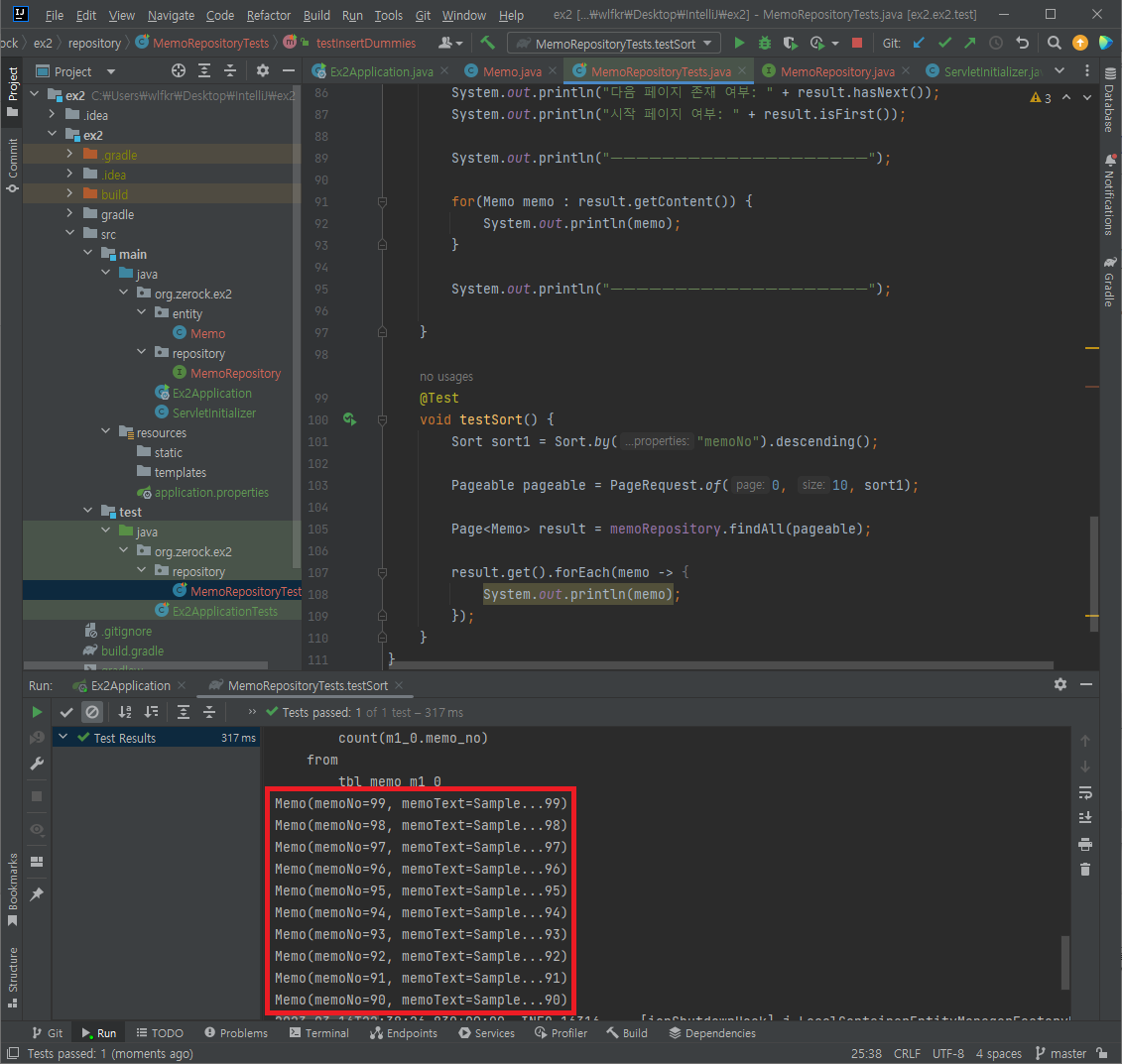Open the IDE update orange icon
1122x1064 pixels.
click(x=1079, y=43)
